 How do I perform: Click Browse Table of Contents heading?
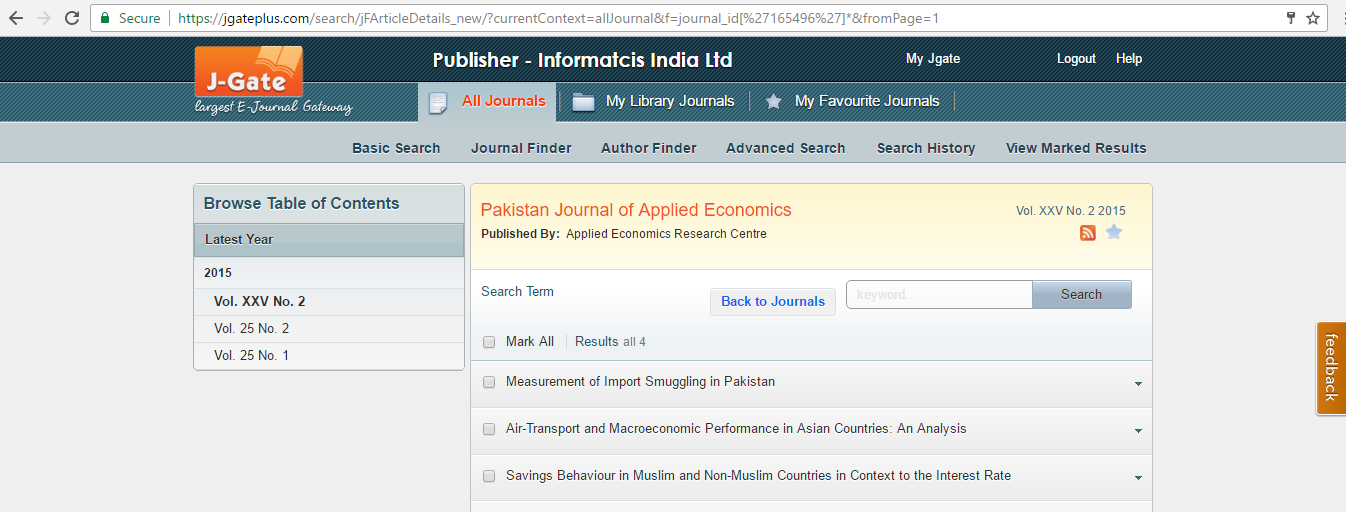coord(301,203)
